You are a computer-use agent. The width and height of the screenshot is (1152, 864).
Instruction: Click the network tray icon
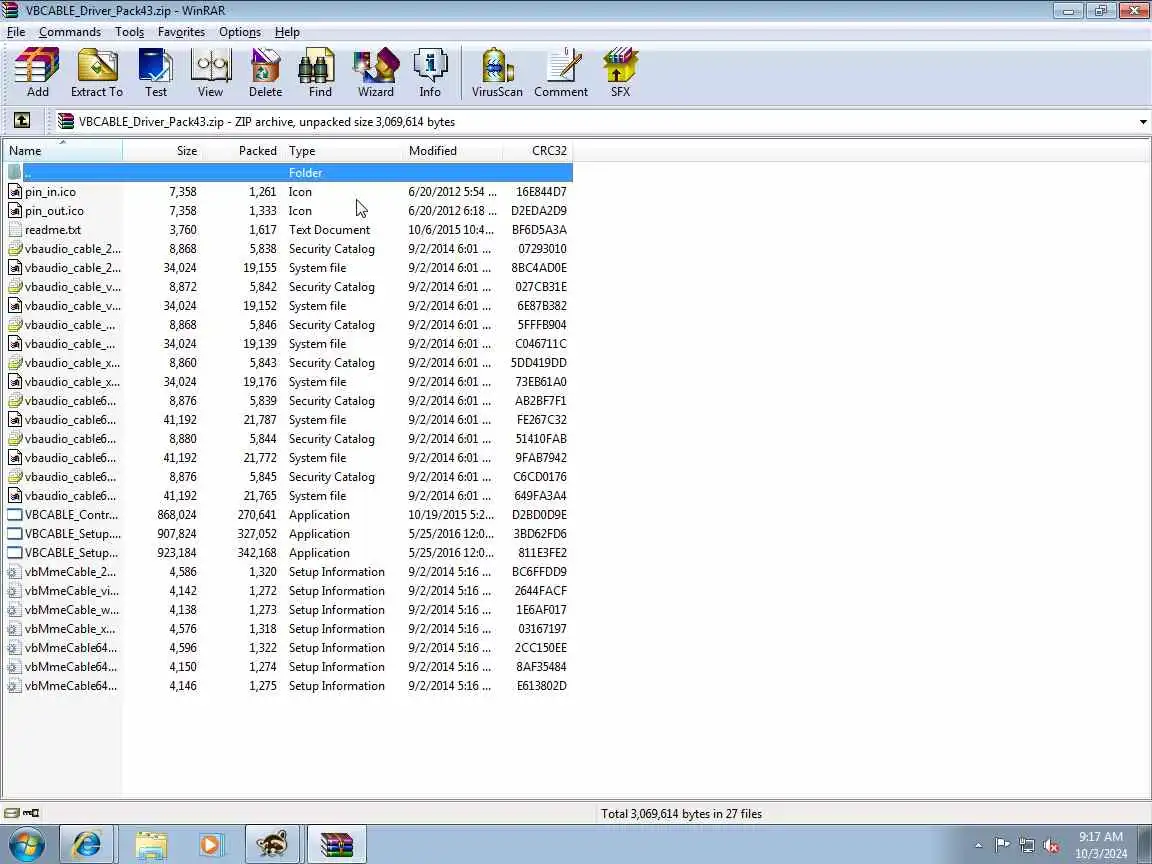pos(1027,846)
